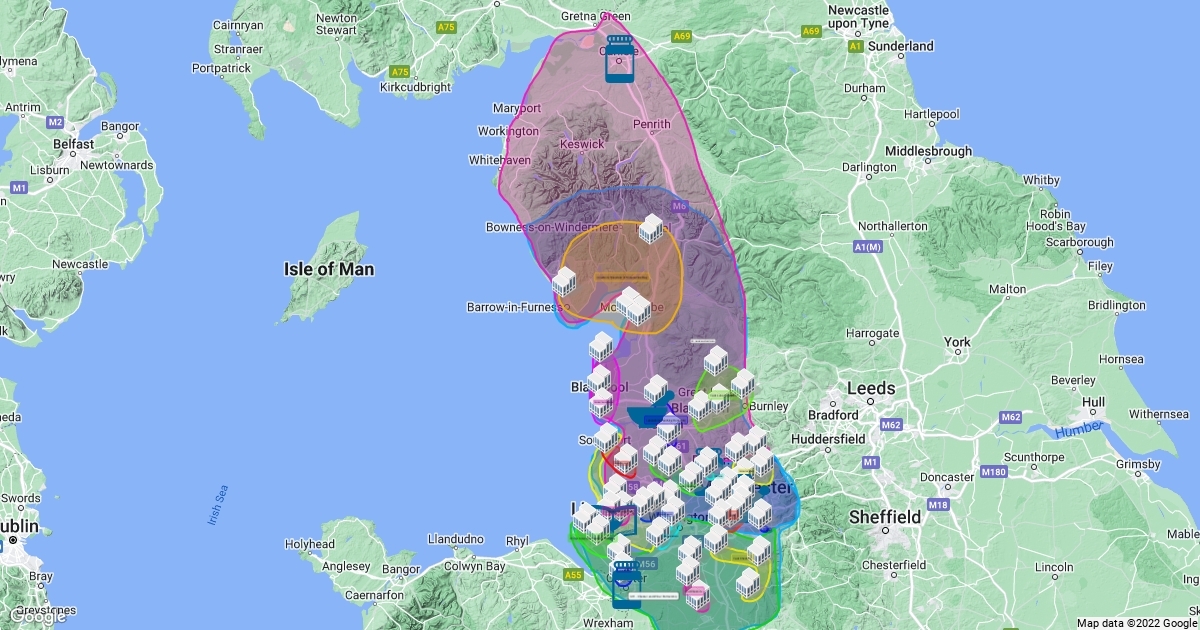This screenshot has width=1200, height=630.
Task: Open the double building marker at Morecambe
Action: (633, 306)
